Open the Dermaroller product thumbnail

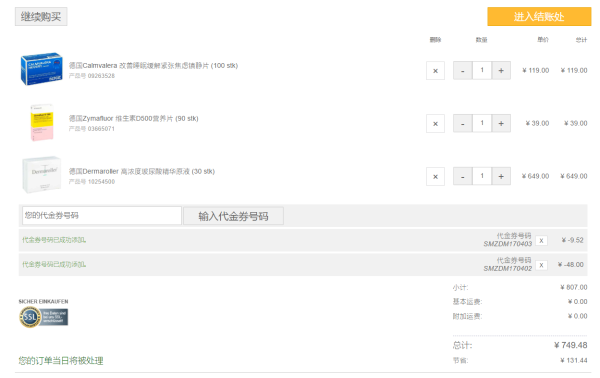41,174
